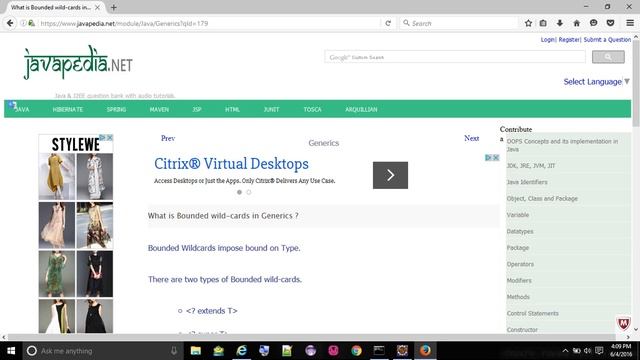The image size is (640, 360).
Task: Close the STYLEWE ad with X icon
Action: point(109,138)
